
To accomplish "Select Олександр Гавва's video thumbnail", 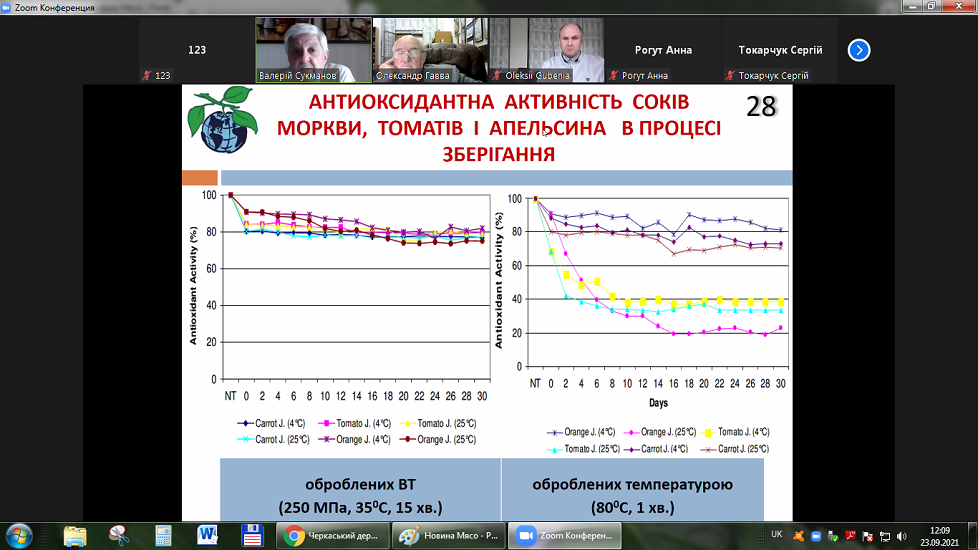I will (x=430, y=50).
